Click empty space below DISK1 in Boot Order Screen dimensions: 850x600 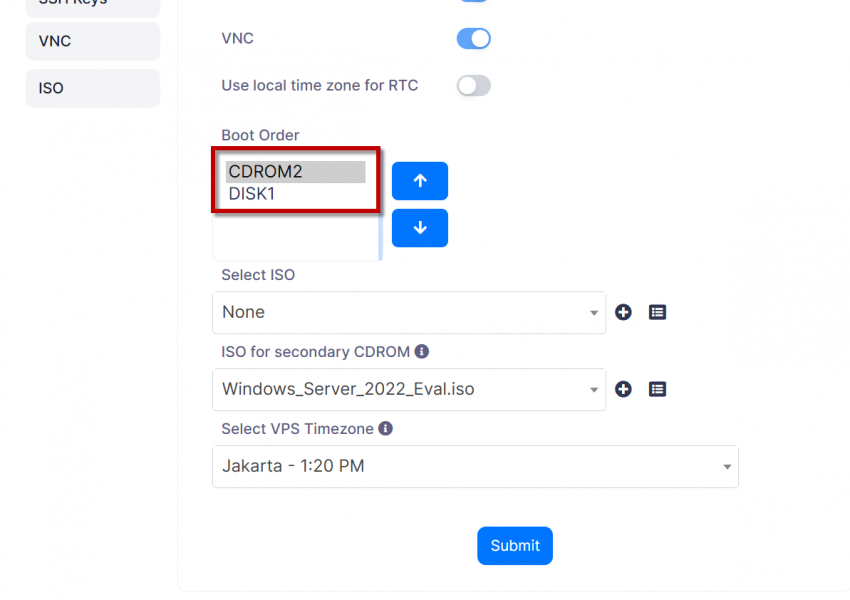pos(294,238)
